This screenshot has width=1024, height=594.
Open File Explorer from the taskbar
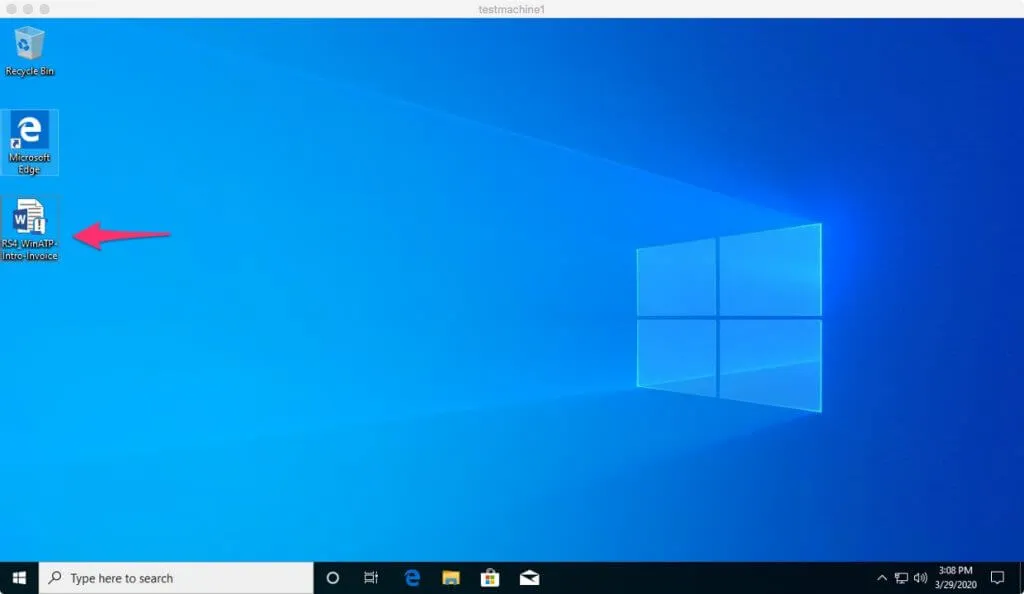tap(451, 578)
